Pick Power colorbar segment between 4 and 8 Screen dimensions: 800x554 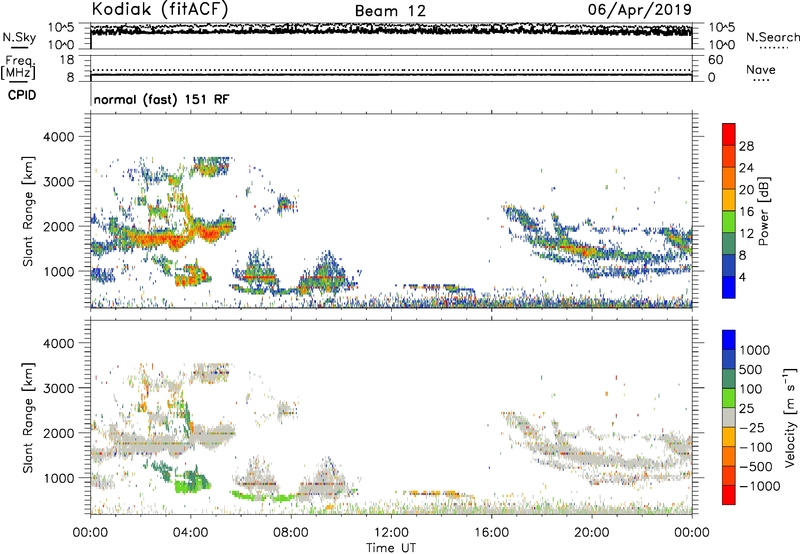[x=729, y=266]
